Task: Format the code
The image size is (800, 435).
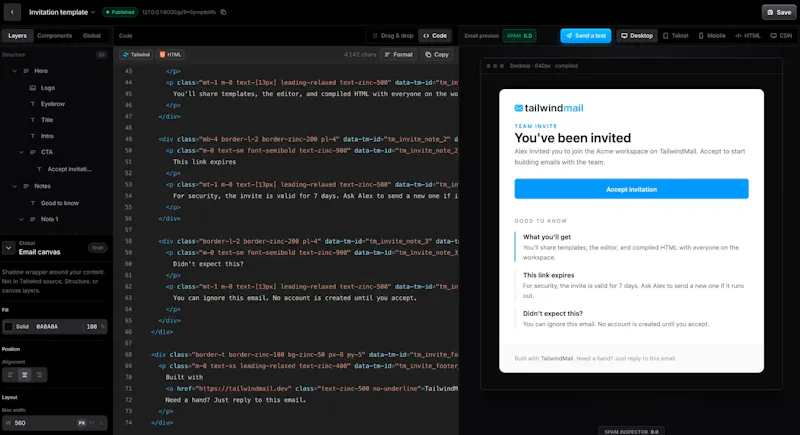Action: [x=398, y=55]
